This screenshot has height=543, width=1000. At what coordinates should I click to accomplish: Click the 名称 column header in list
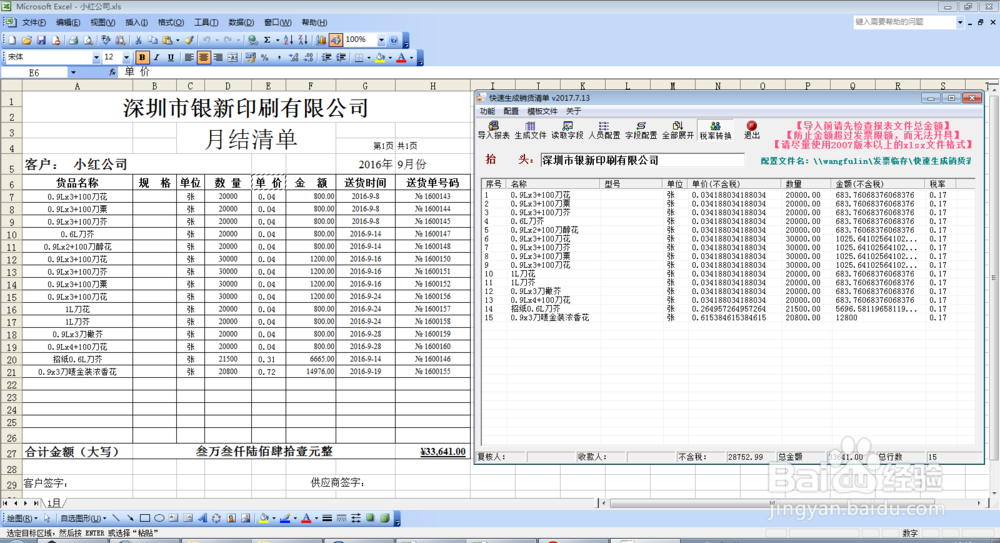click(x=554, y=184)
